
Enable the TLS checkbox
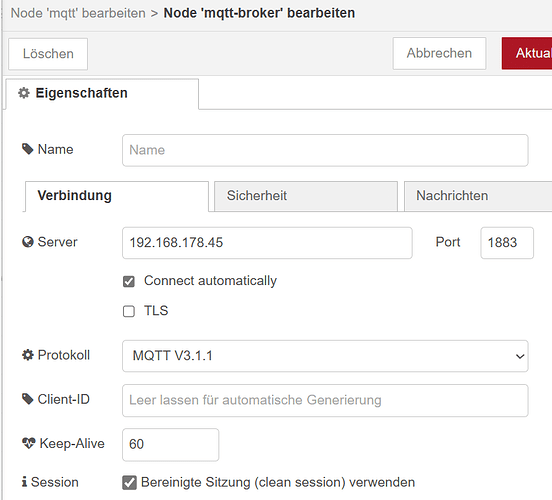click(x=129, y=311)
